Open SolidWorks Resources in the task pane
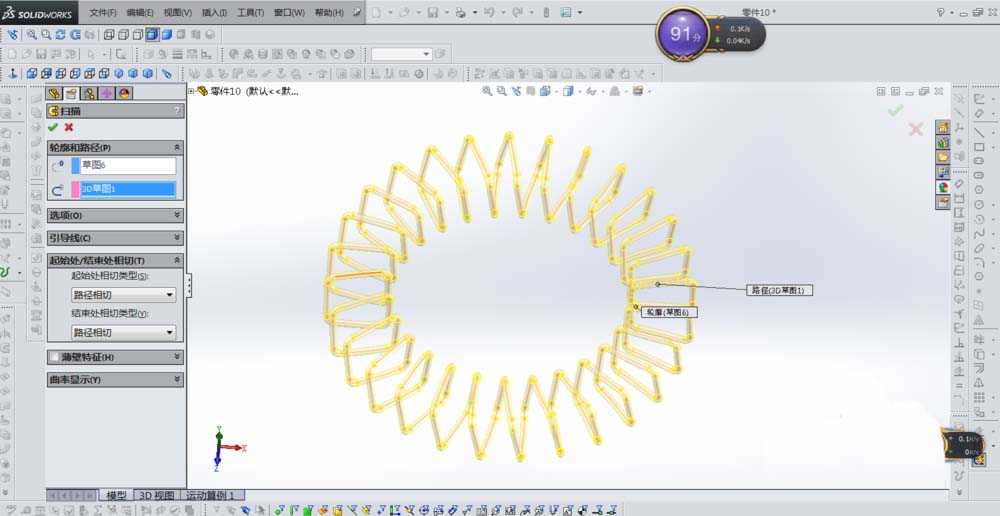The width and height of the screenshot is (1000, 516). [x=943, y=128]
